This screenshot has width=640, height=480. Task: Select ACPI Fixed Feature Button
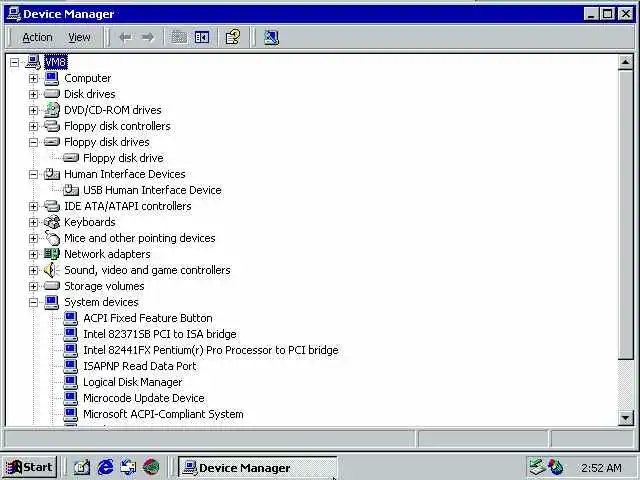coord(148,318)
